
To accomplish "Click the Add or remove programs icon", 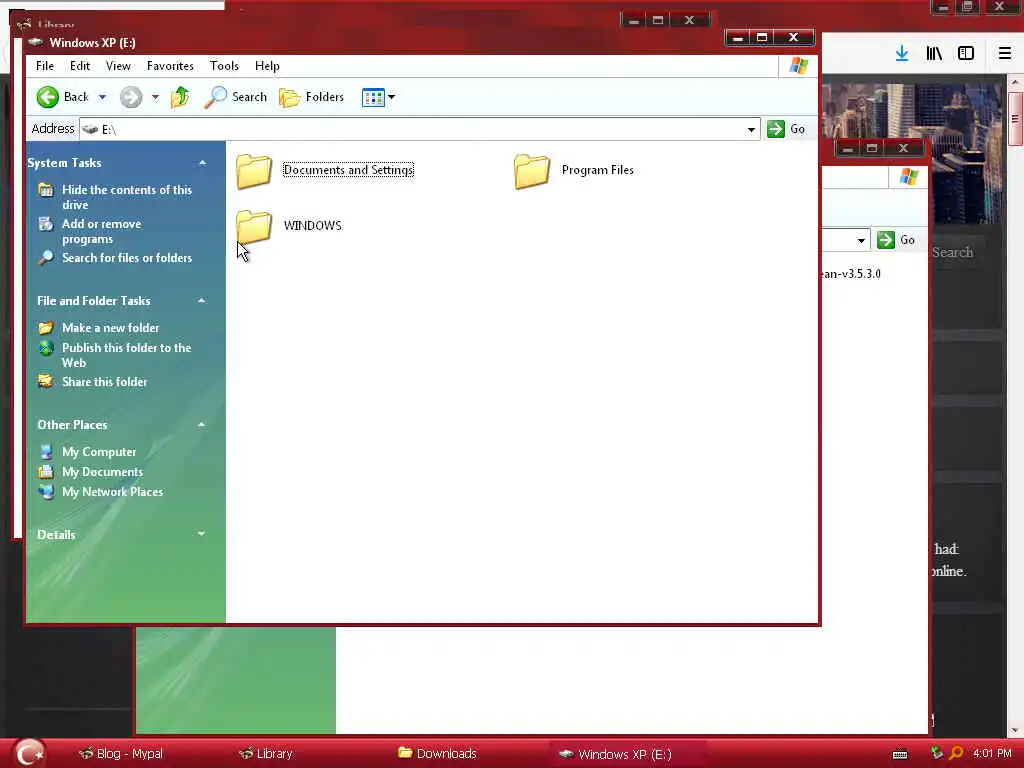I will coord(46,224).
